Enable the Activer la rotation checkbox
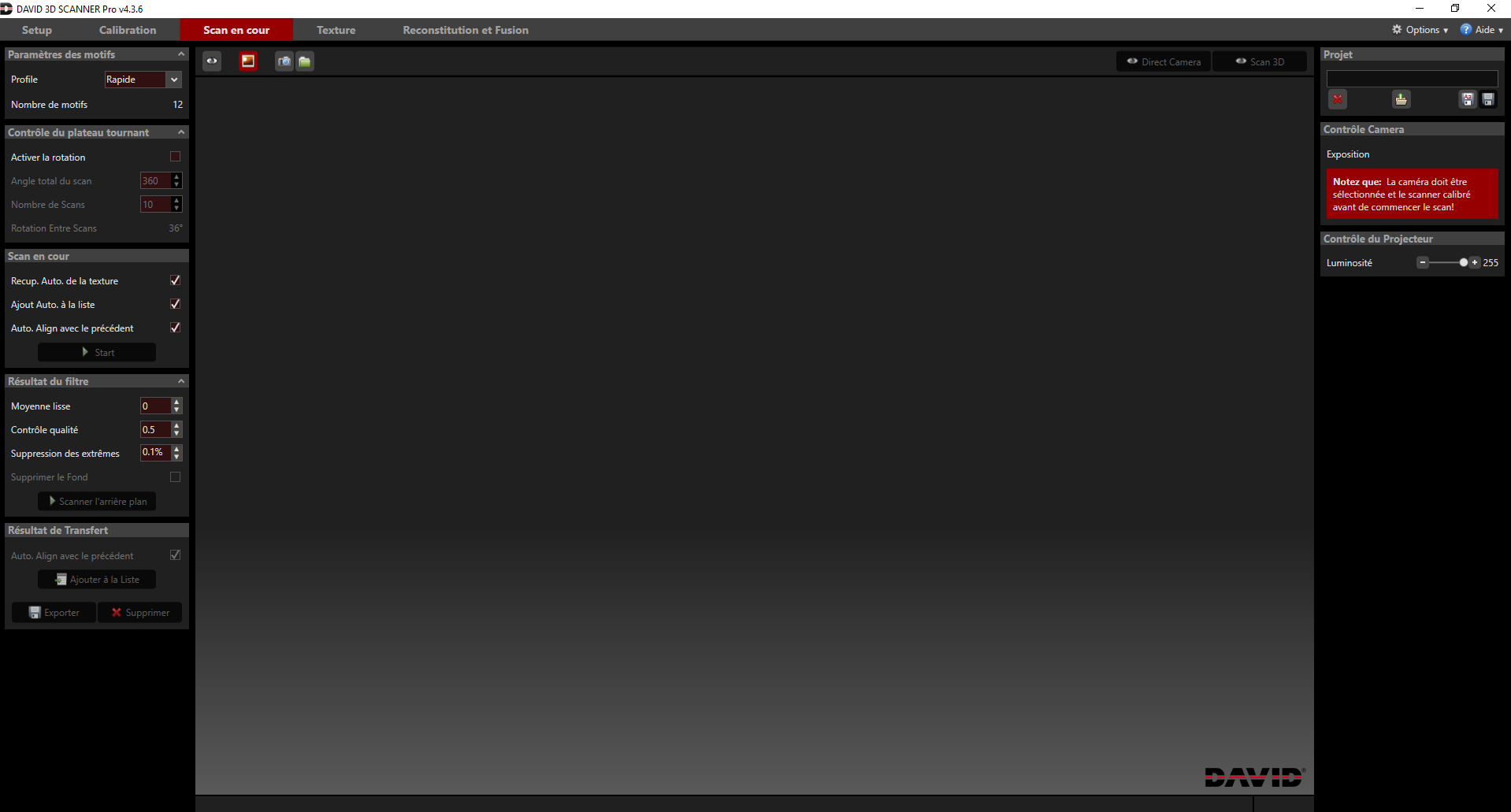Screen dimensions: 1511x812 pos(175,157)
